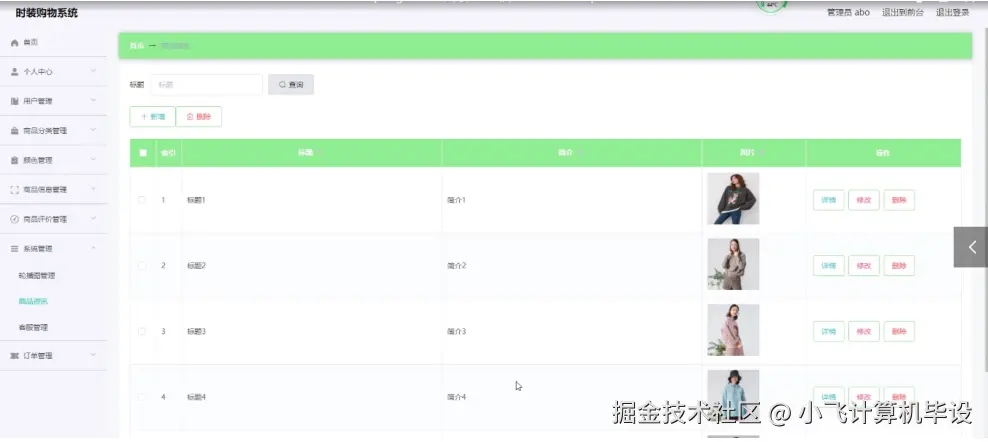Click the magnifier icon in 查询 button
This screenshot has width=988, height=442.
pos(282,84)
